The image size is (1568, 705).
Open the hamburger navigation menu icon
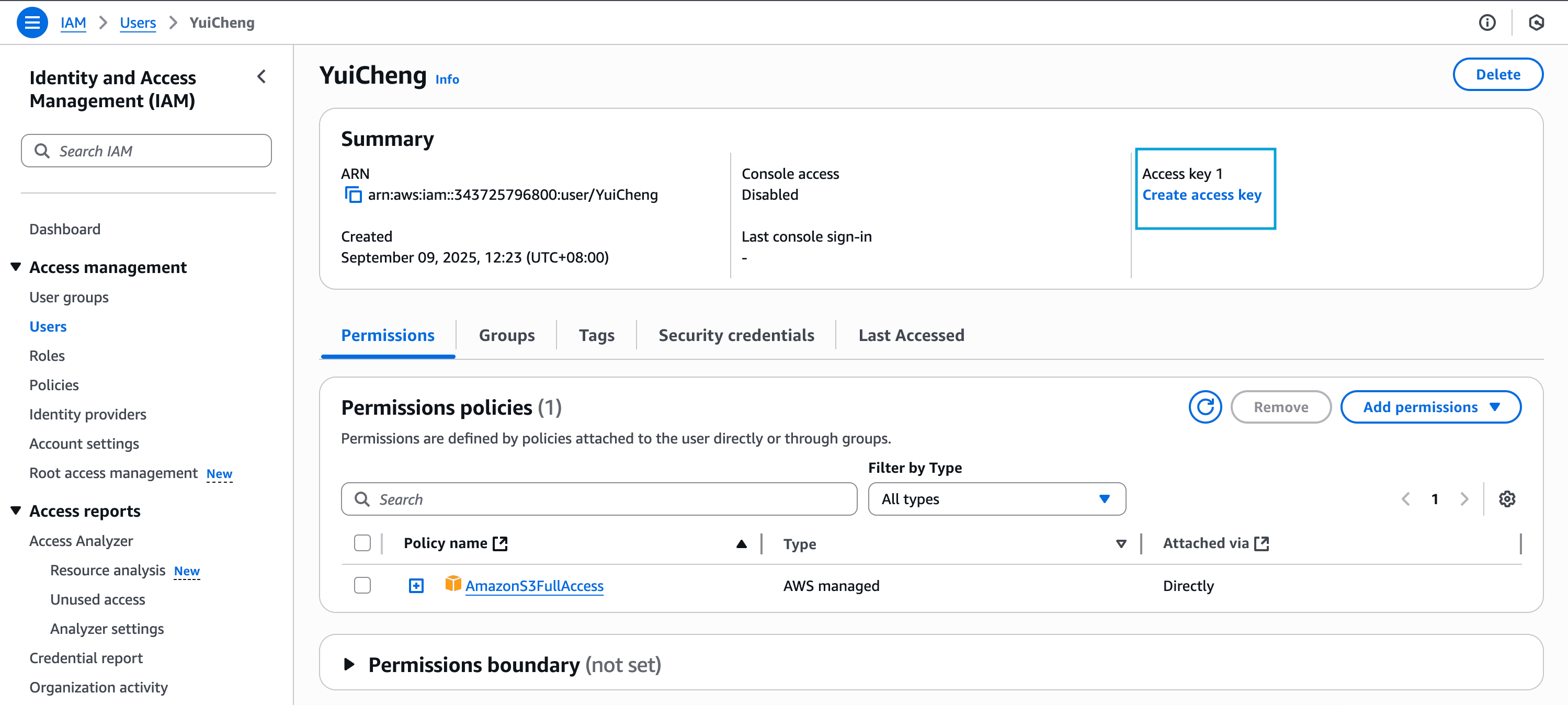click(x=32, y=22)
